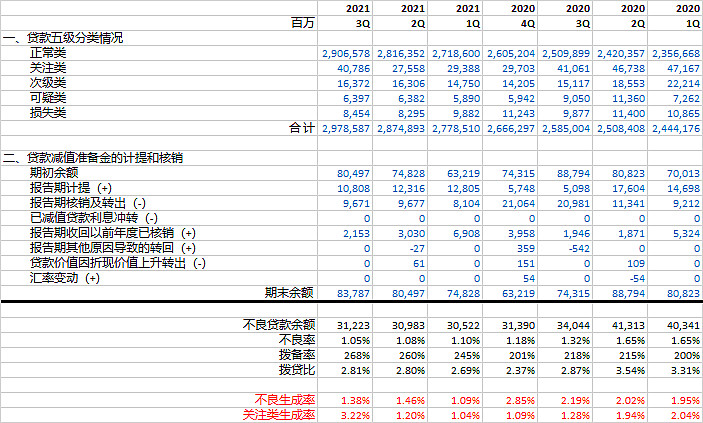Viewport: 703px width, 423px height.
Task: Select cell value 2,356,668
Action: click(x=676, y=54)
